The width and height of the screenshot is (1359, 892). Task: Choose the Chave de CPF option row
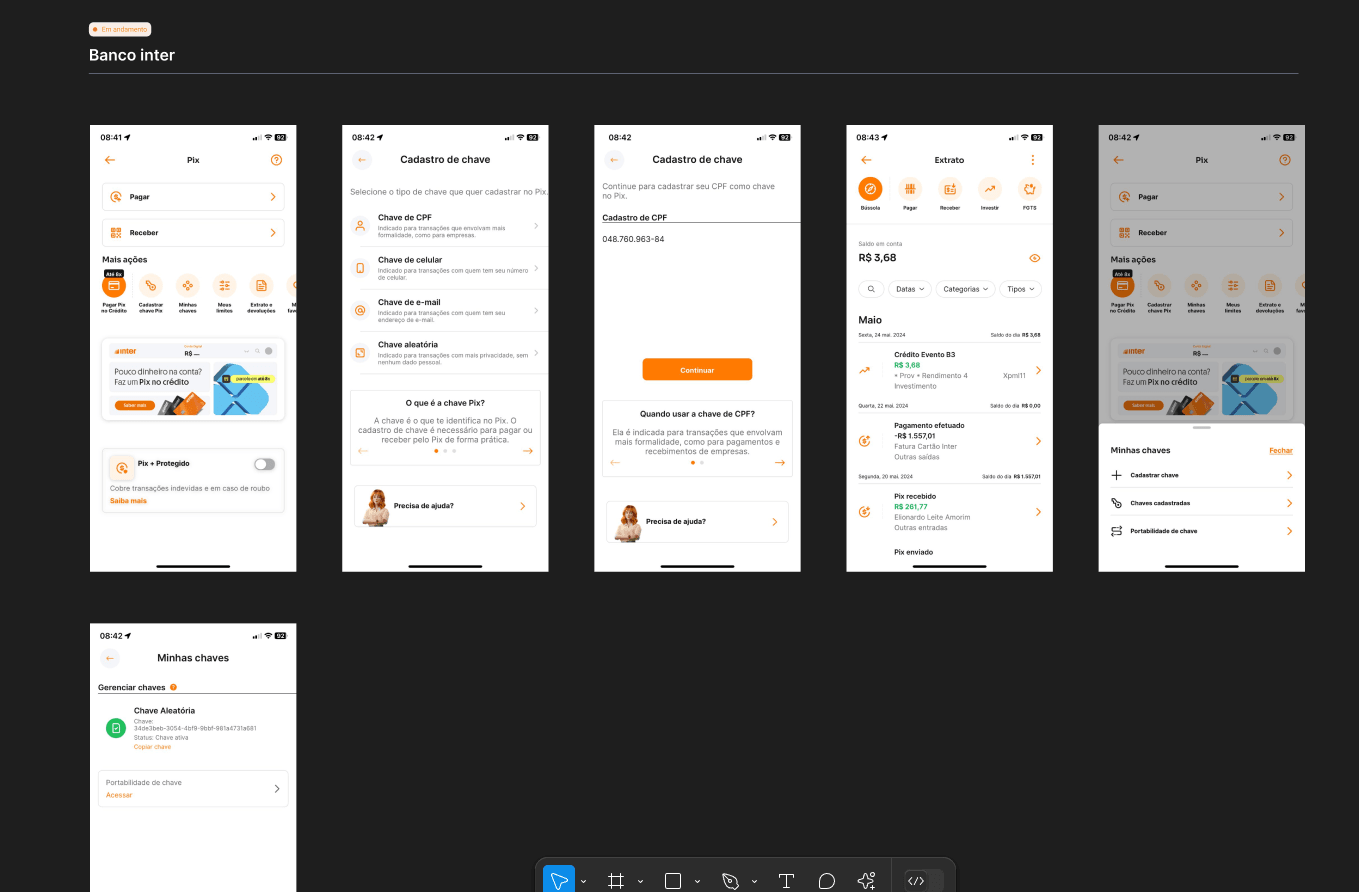(445, 226)
